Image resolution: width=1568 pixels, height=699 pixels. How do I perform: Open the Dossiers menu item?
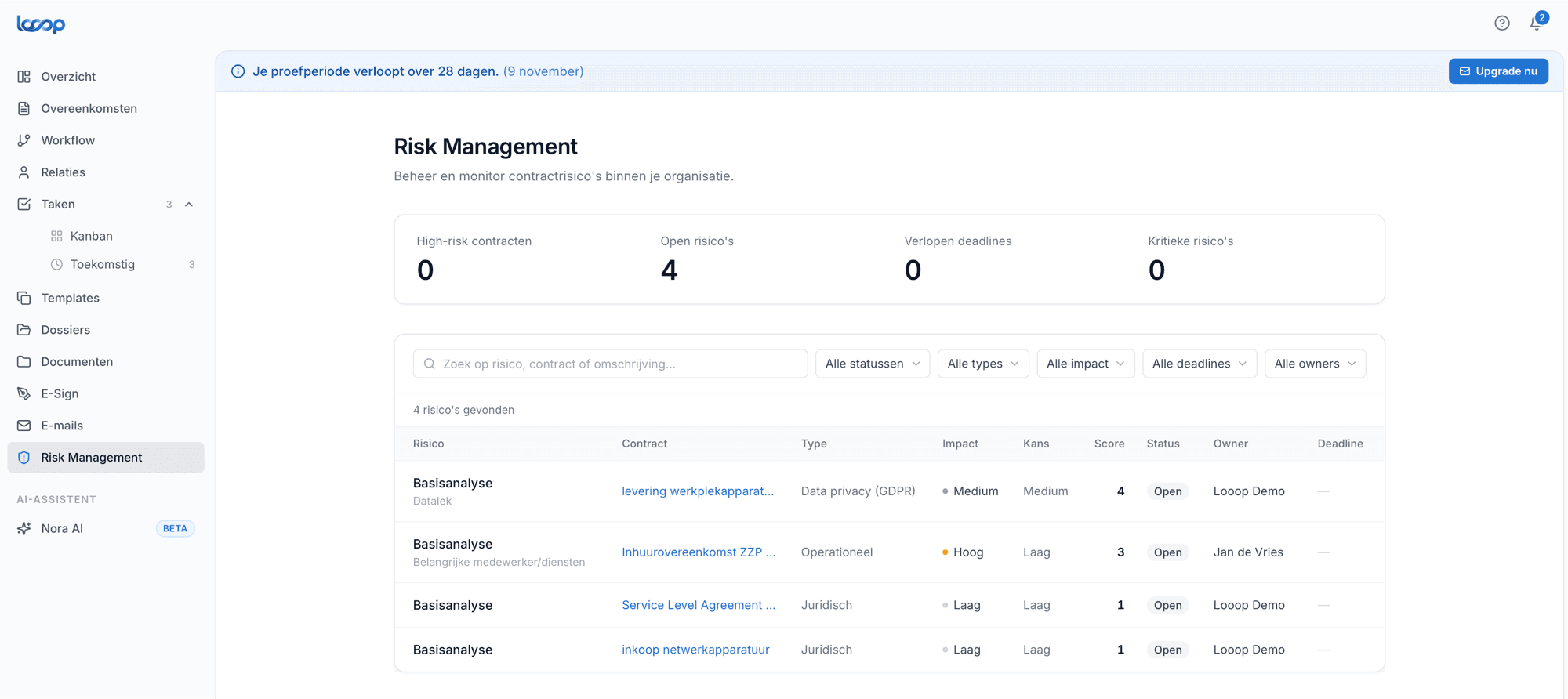click(106, 330)
